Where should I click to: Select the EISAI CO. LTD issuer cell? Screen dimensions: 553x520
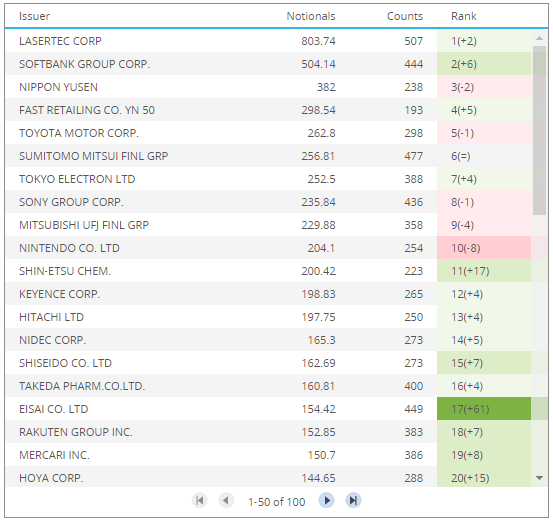click(x=54, y=409)
